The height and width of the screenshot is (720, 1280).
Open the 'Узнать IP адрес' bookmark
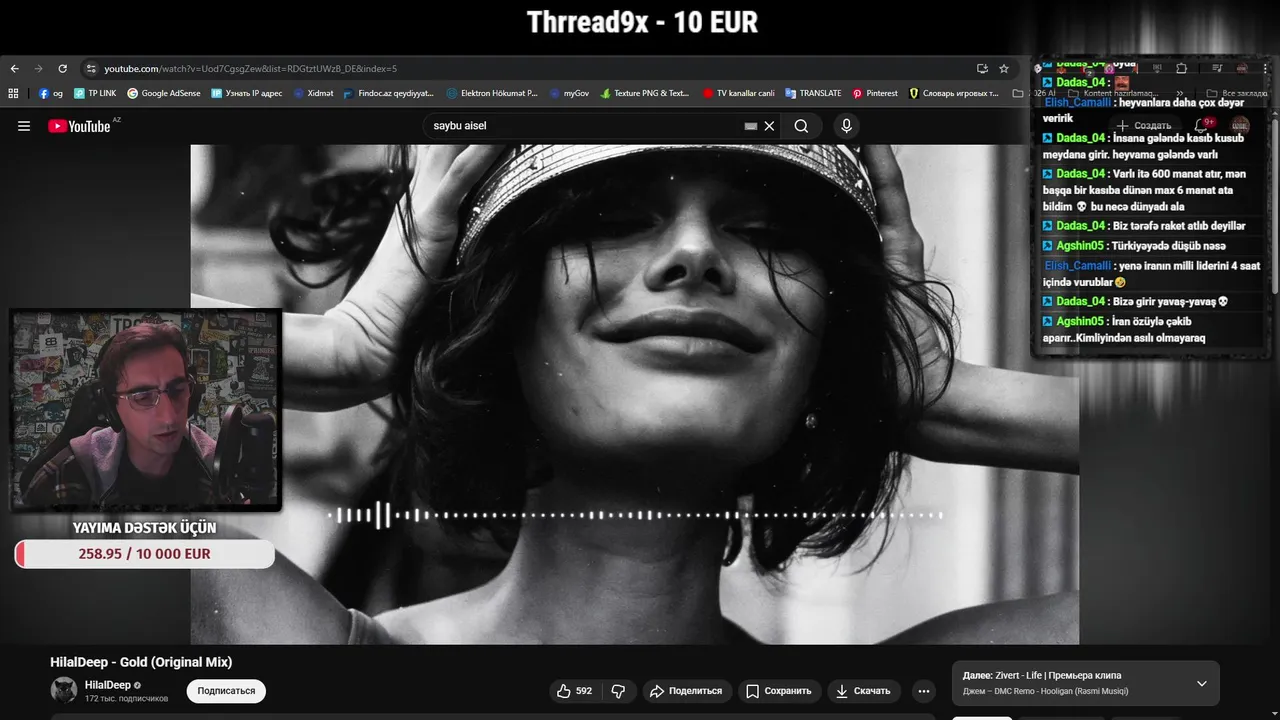pos(247,93)
